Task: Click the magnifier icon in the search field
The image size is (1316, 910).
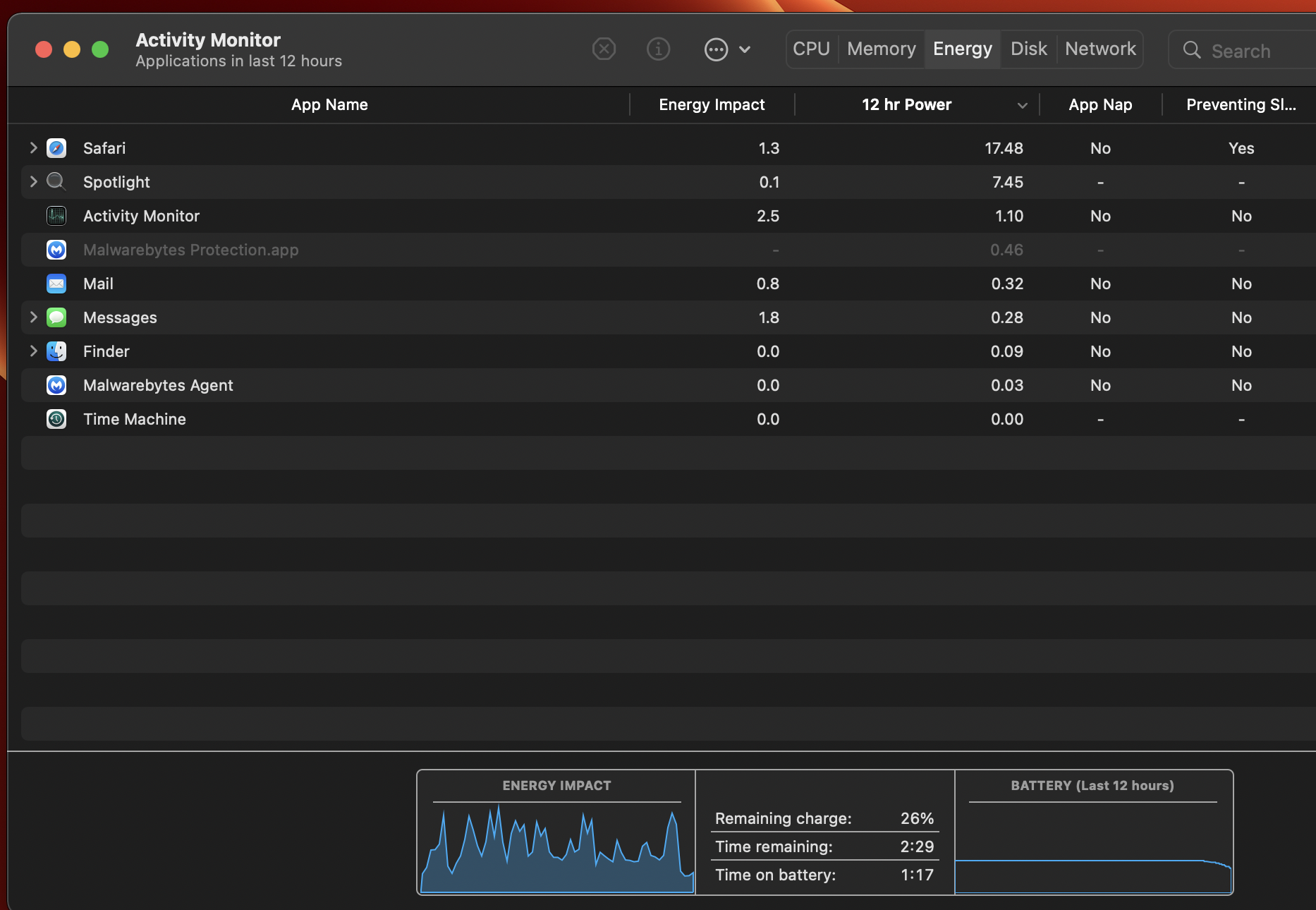Action: 1192,50
